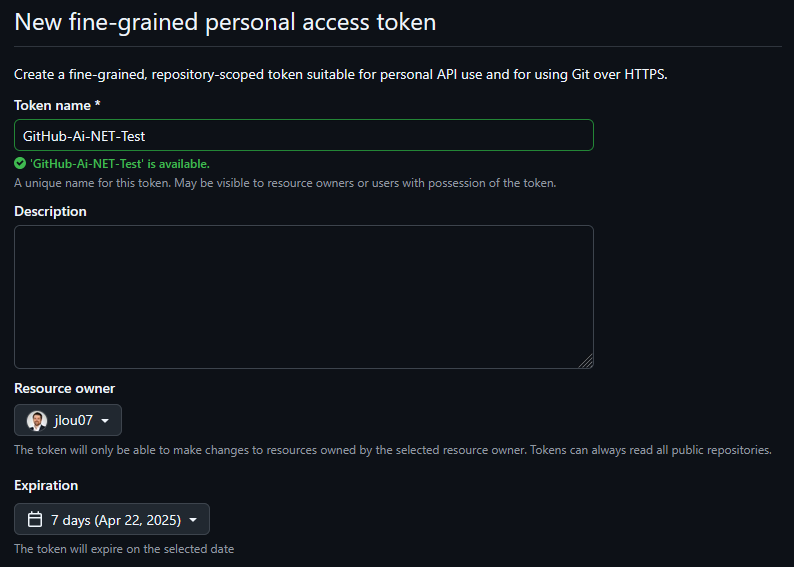The width and height of the screenshot is (794, 567).
Task: Focus the Token name input field
Action: (x=304, y=135)
